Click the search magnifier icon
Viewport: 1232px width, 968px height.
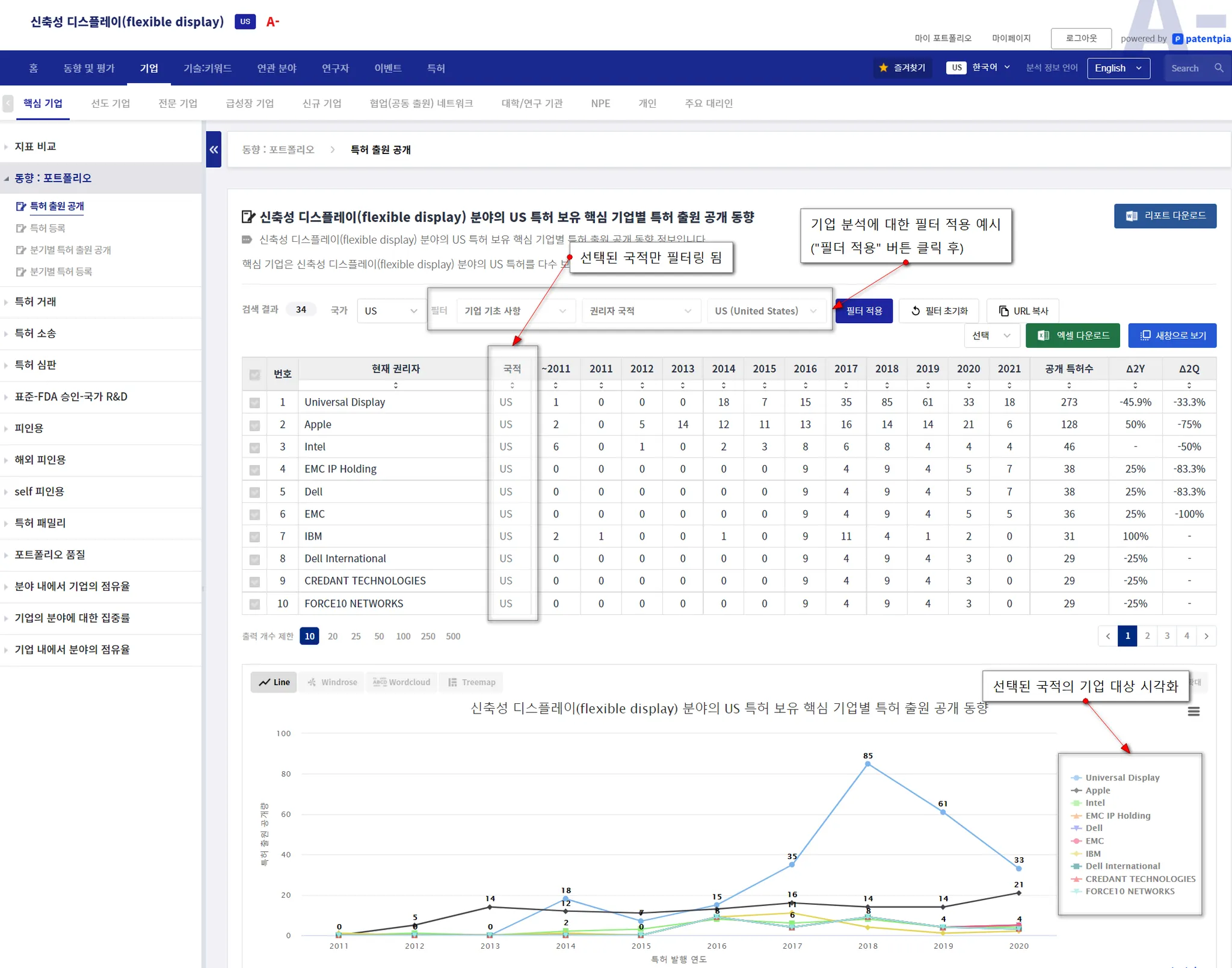(1219, 68)
